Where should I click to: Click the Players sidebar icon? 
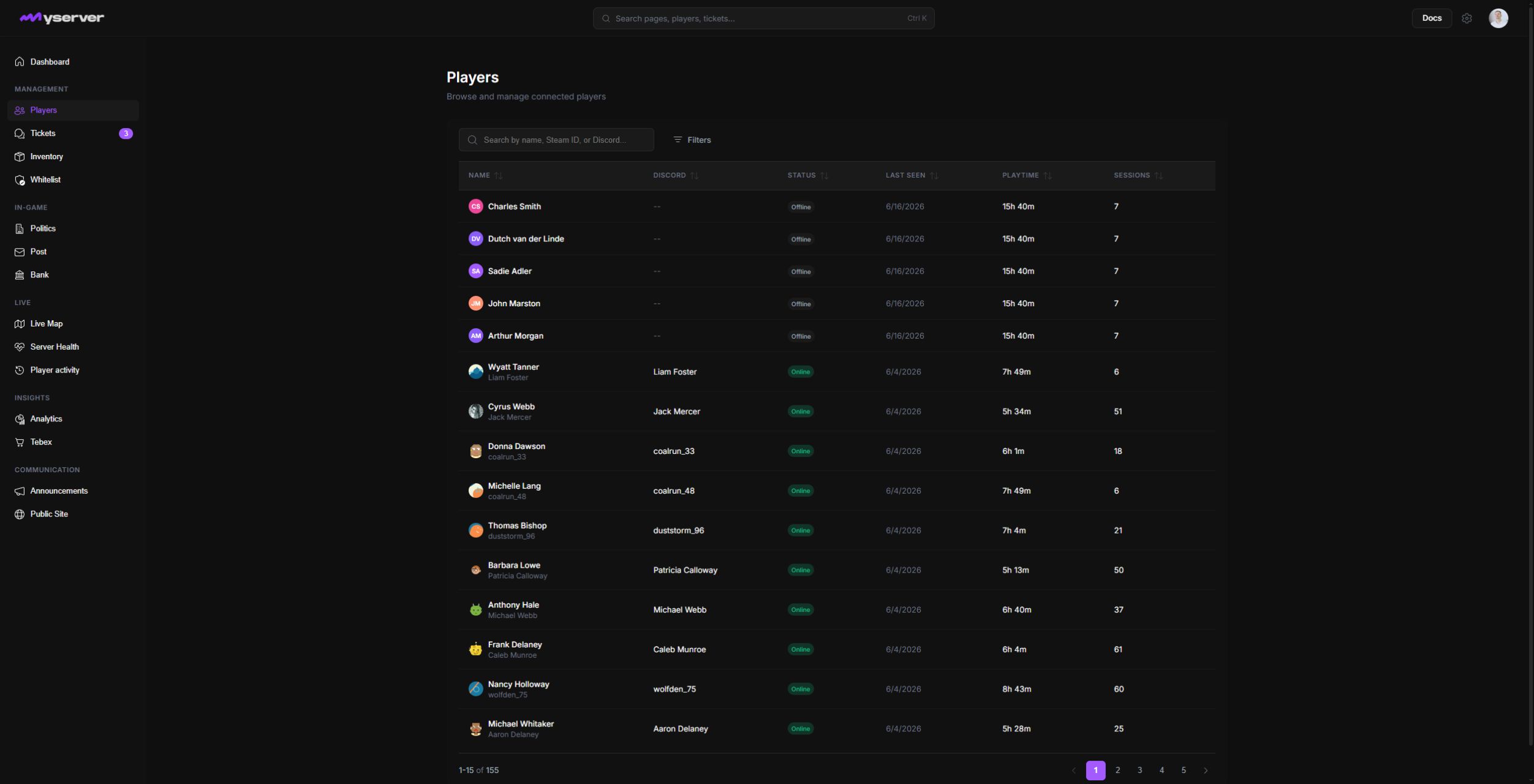tap(20, 110)
